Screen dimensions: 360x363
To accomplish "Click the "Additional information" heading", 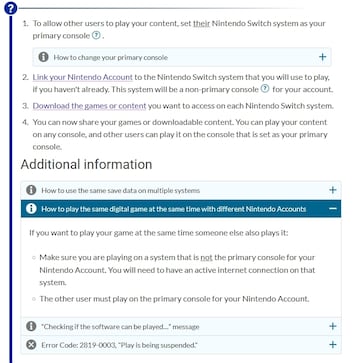I will point(87,164).
